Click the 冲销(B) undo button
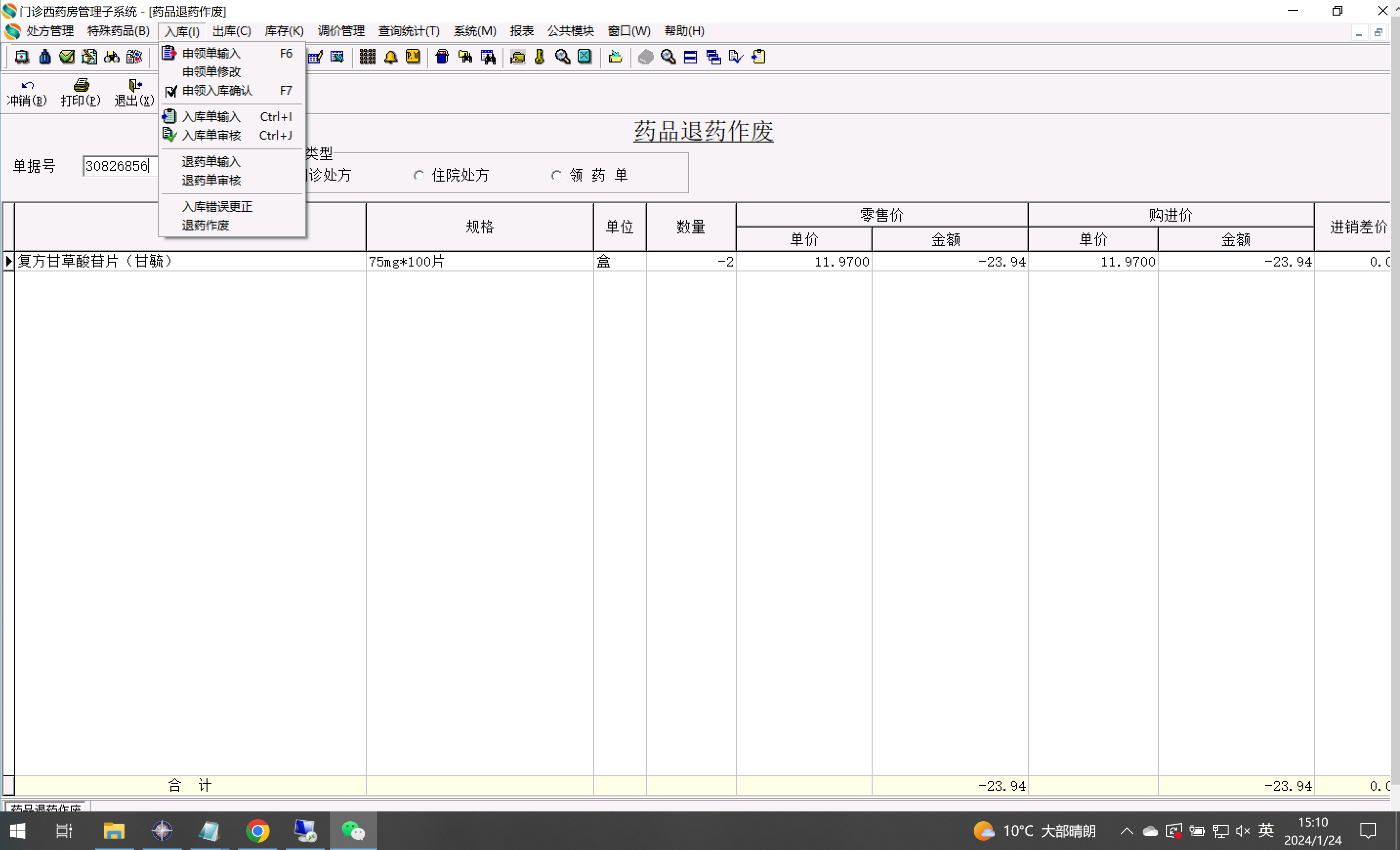 point(27,93)
